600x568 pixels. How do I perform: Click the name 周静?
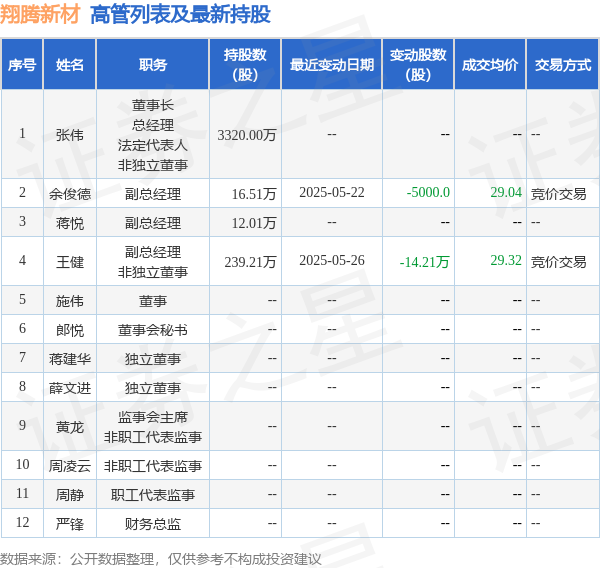tap(70, 495)
